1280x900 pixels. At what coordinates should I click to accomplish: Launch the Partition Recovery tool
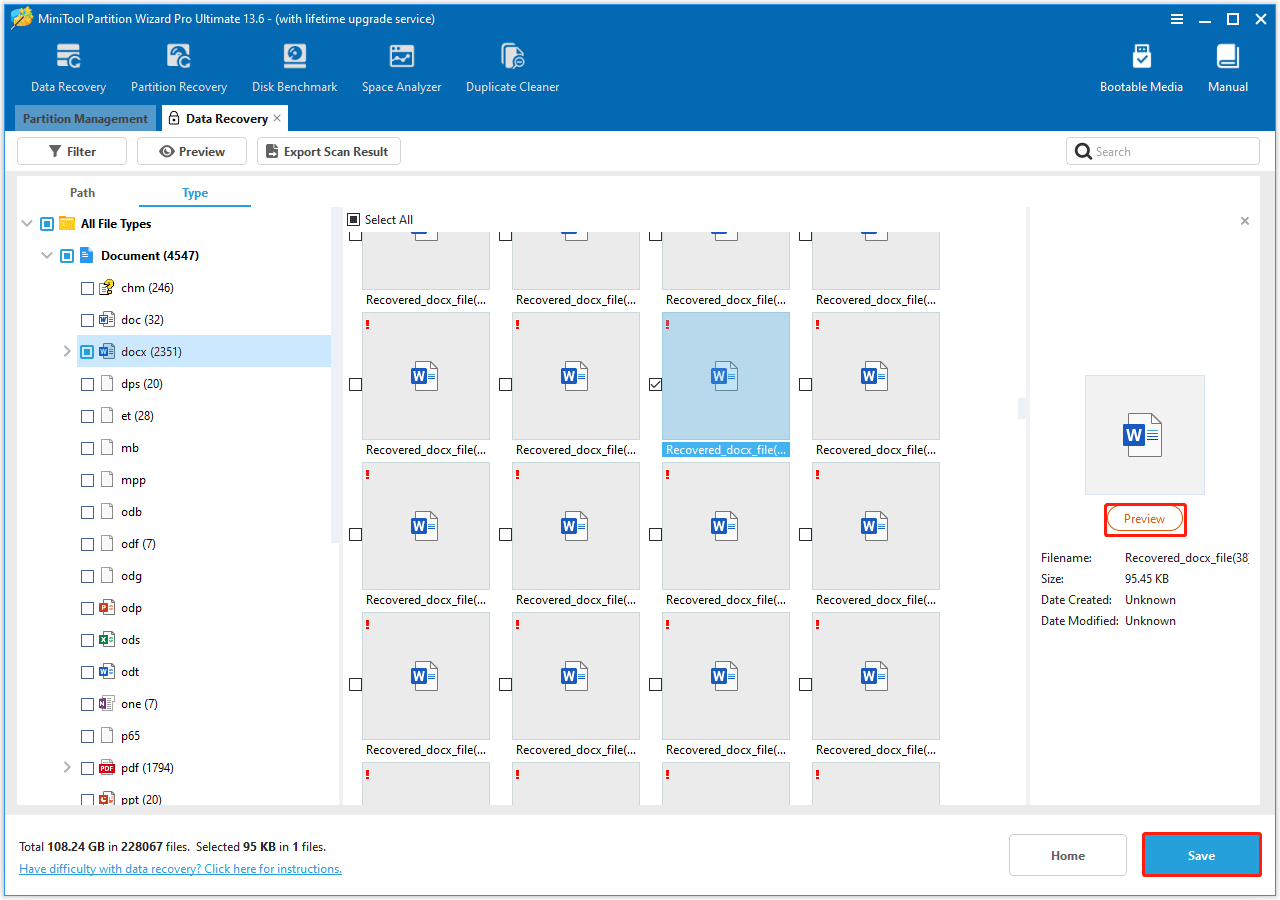coord(178,65)
